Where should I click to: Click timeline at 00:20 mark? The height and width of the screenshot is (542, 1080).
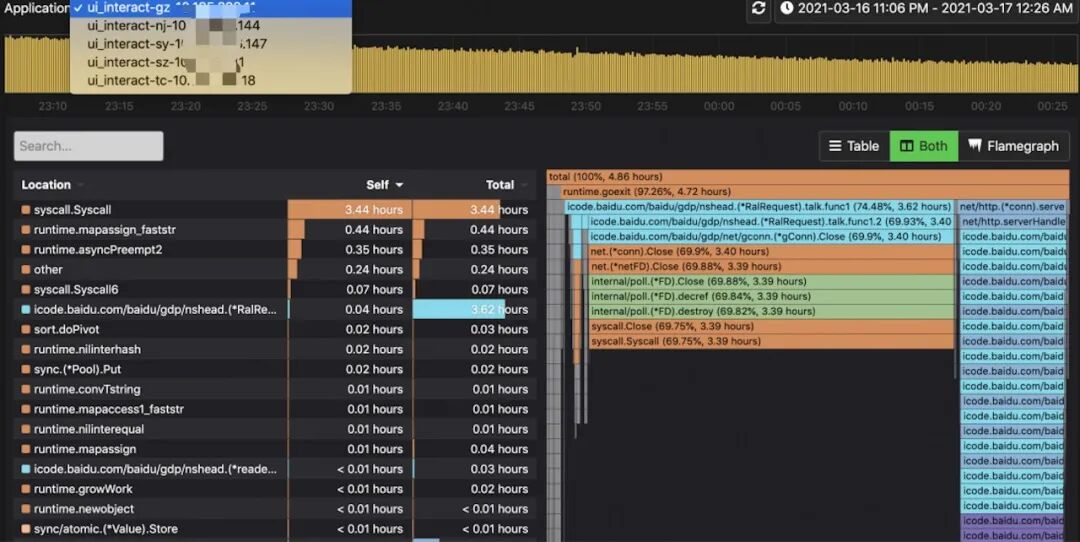pyautogui.click(x=986, y=106)
